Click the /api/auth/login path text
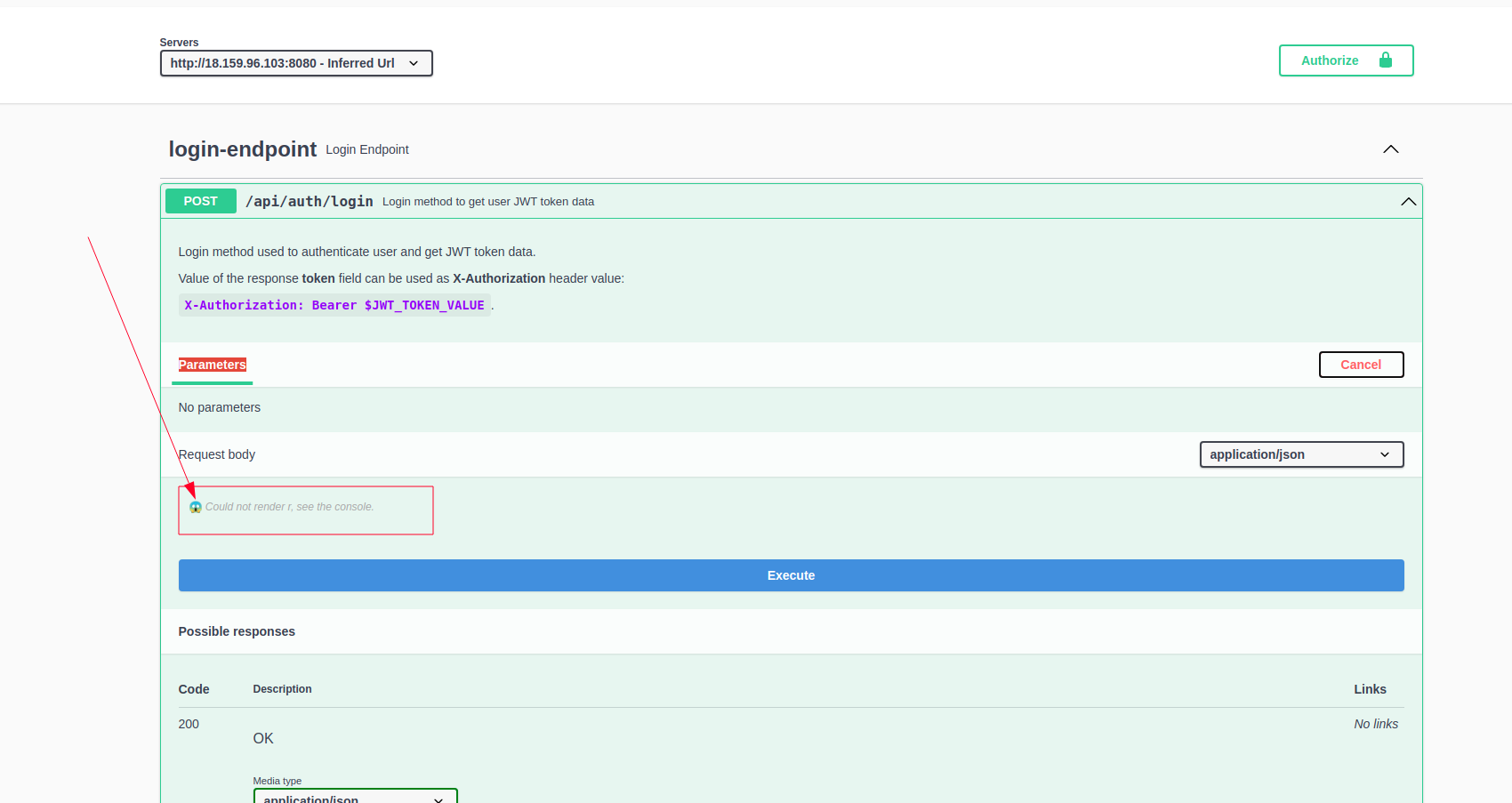Screen dimensions: 1512x803 [x=309, y=201]
